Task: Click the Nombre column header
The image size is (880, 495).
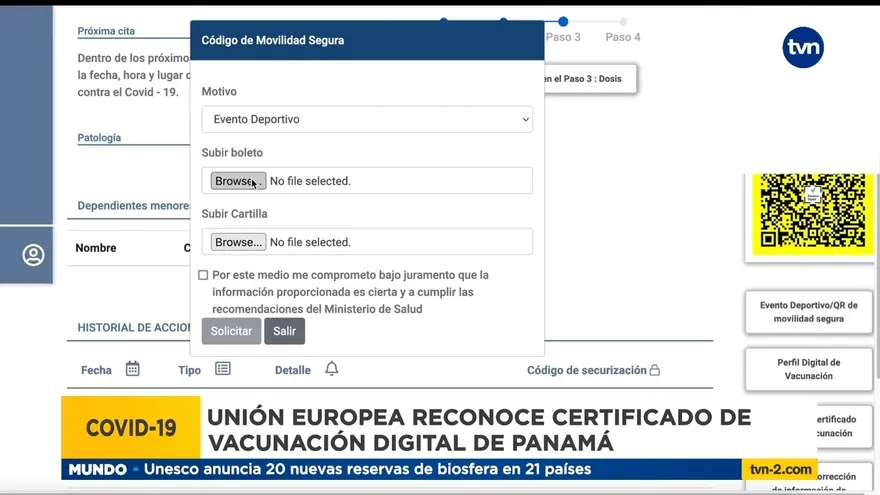Action: (96, 248)
